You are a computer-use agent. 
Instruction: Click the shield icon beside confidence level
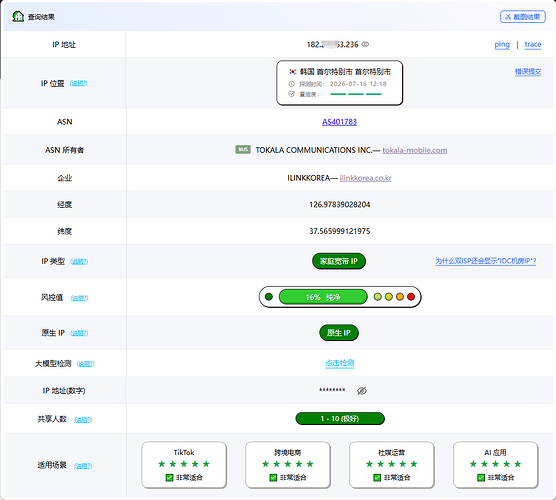coord(291,94)
